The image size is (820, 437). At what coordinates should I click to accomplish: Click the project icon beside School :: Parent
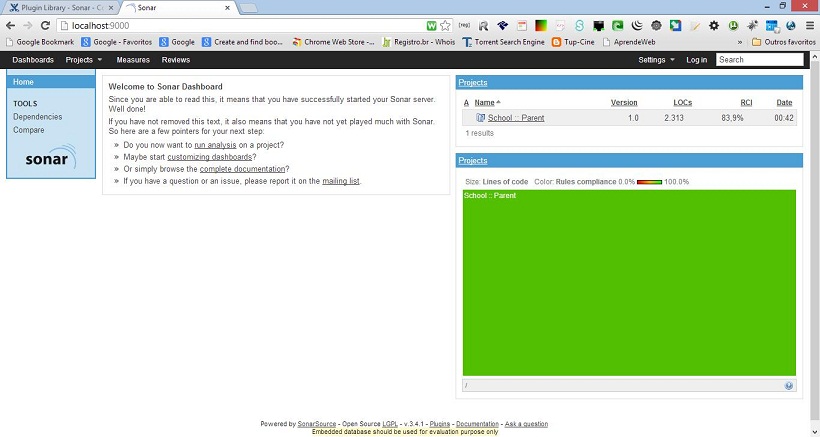(x=481, y=118)
